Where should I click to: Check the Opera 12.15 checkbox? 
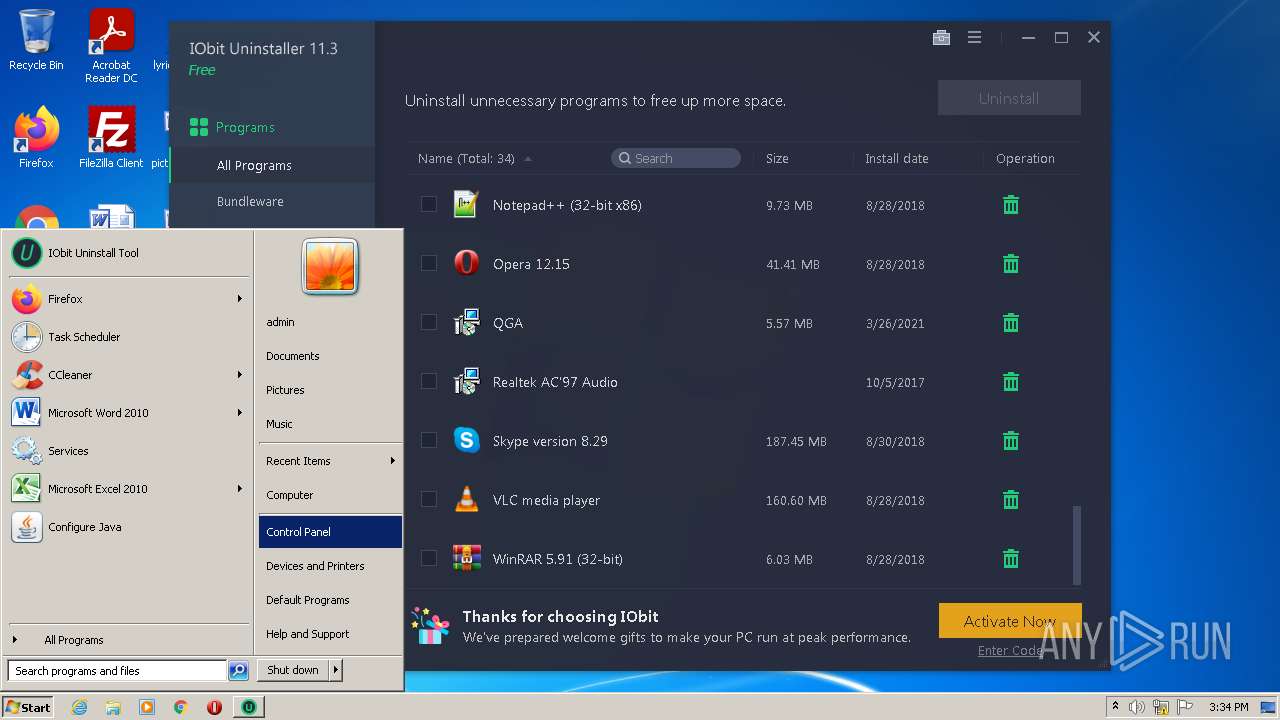point(429,263)
